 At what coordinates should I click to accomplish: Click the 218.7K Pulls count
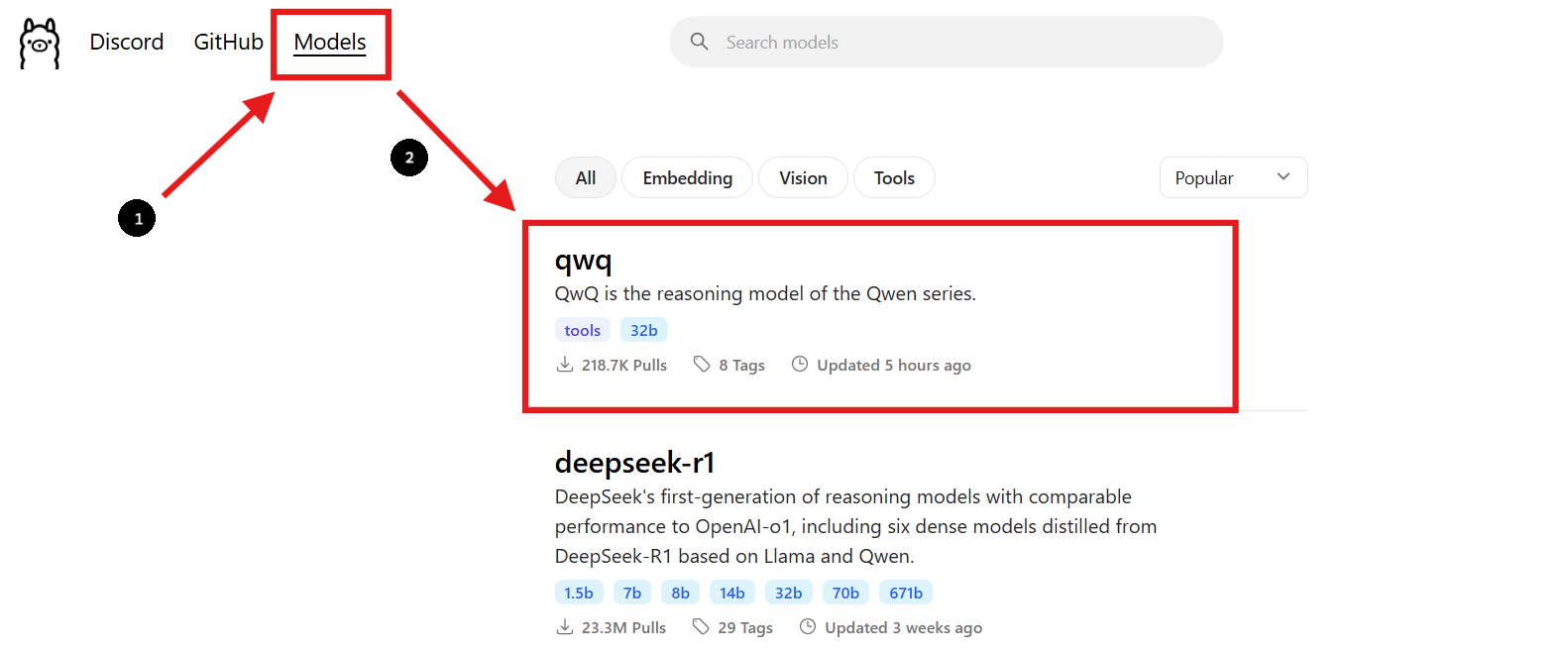624,365
